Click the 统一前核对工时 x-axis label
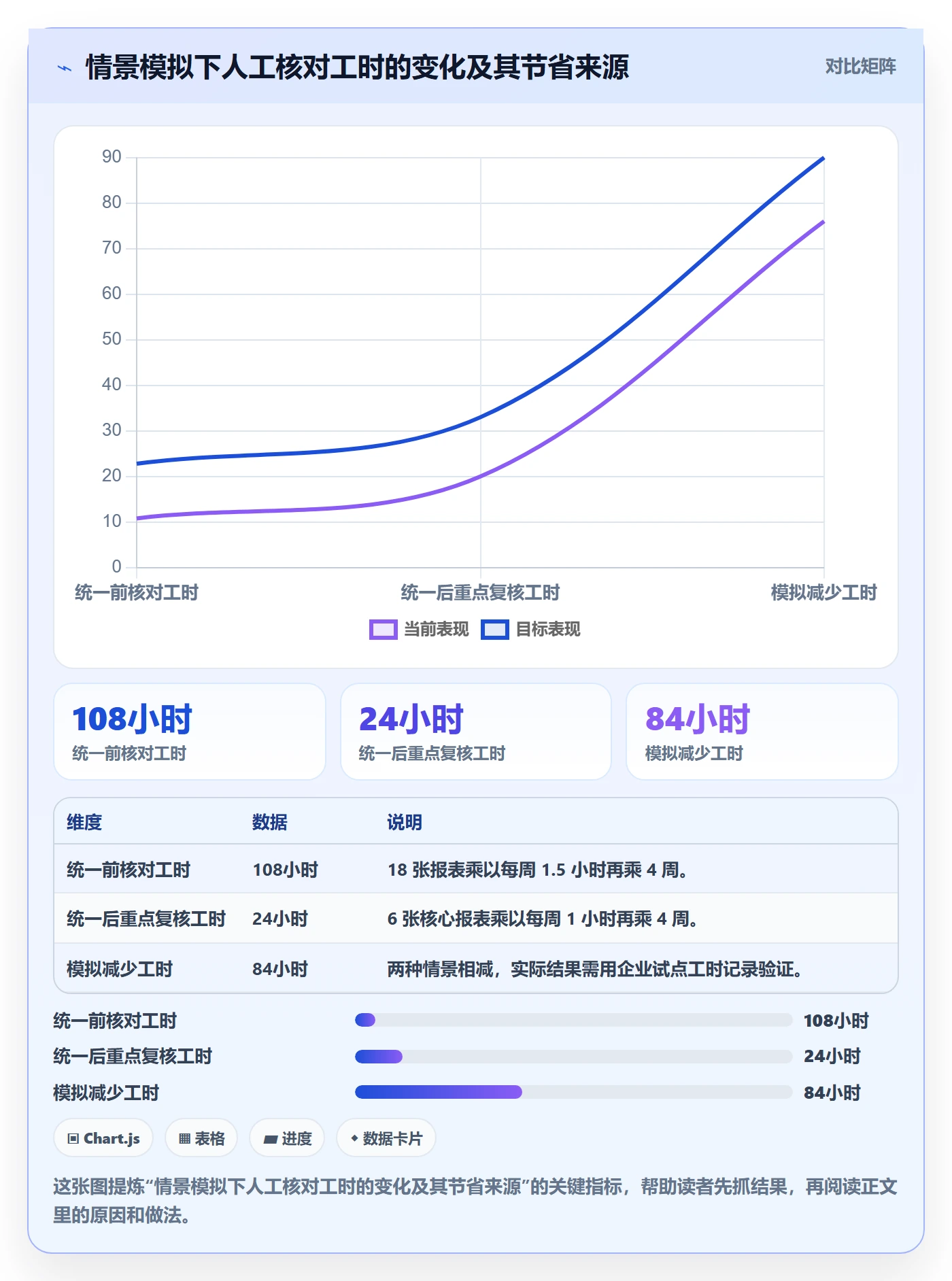This screenshot has width=952, height=1281. pyautogui.click(x=137, y=593)
